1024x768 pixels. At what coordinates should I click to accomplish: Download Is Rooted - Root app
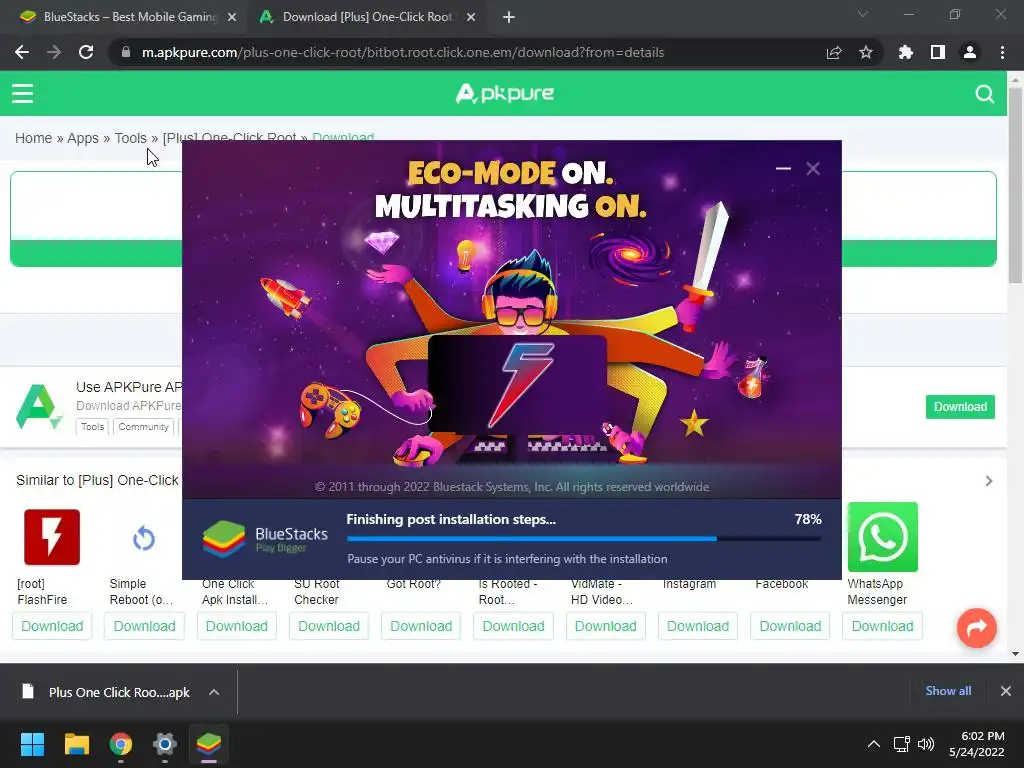click(x=513, y=626)
